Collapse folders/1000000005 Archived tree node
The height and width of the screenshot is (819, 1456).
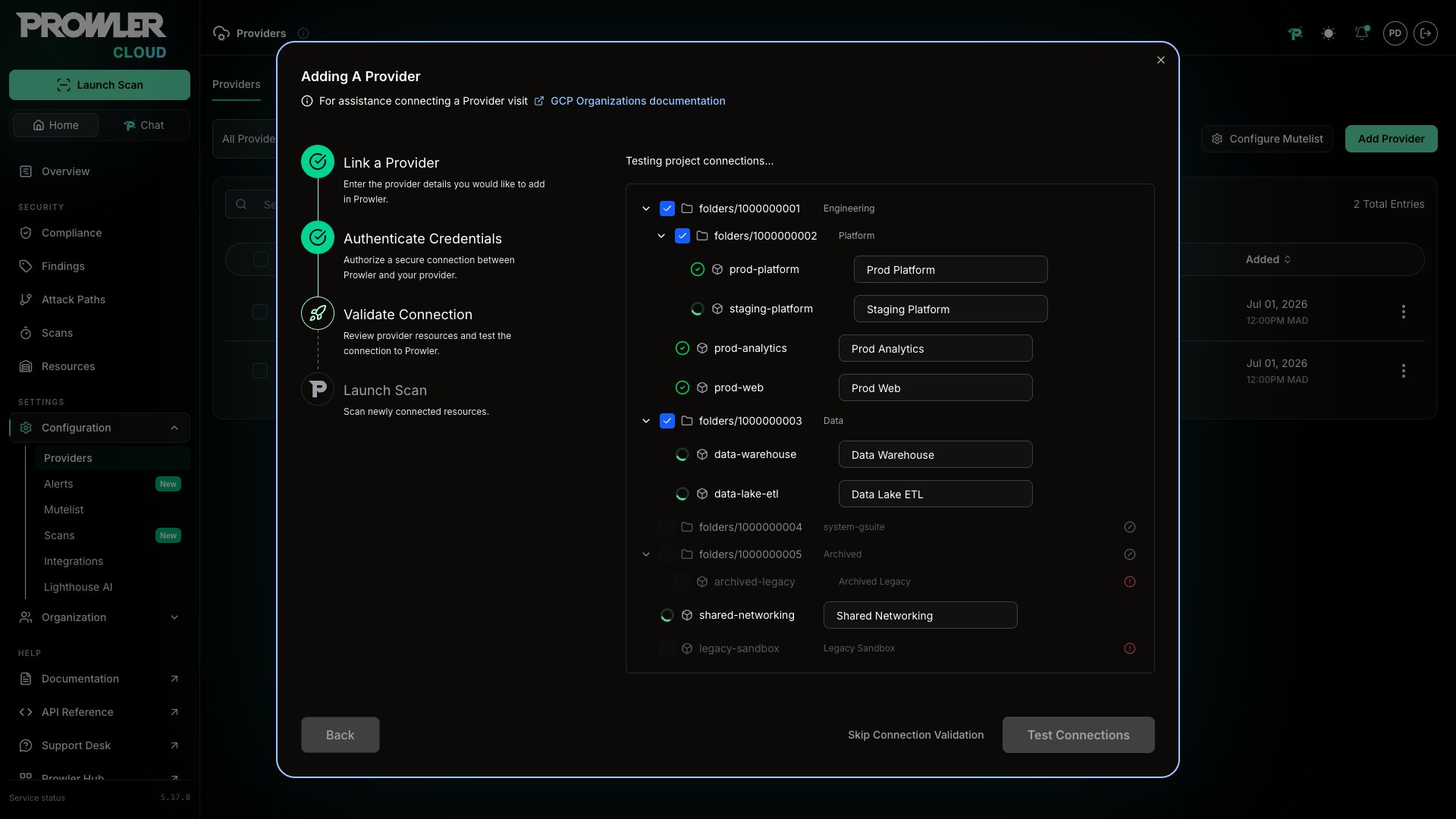click(646, 554)
